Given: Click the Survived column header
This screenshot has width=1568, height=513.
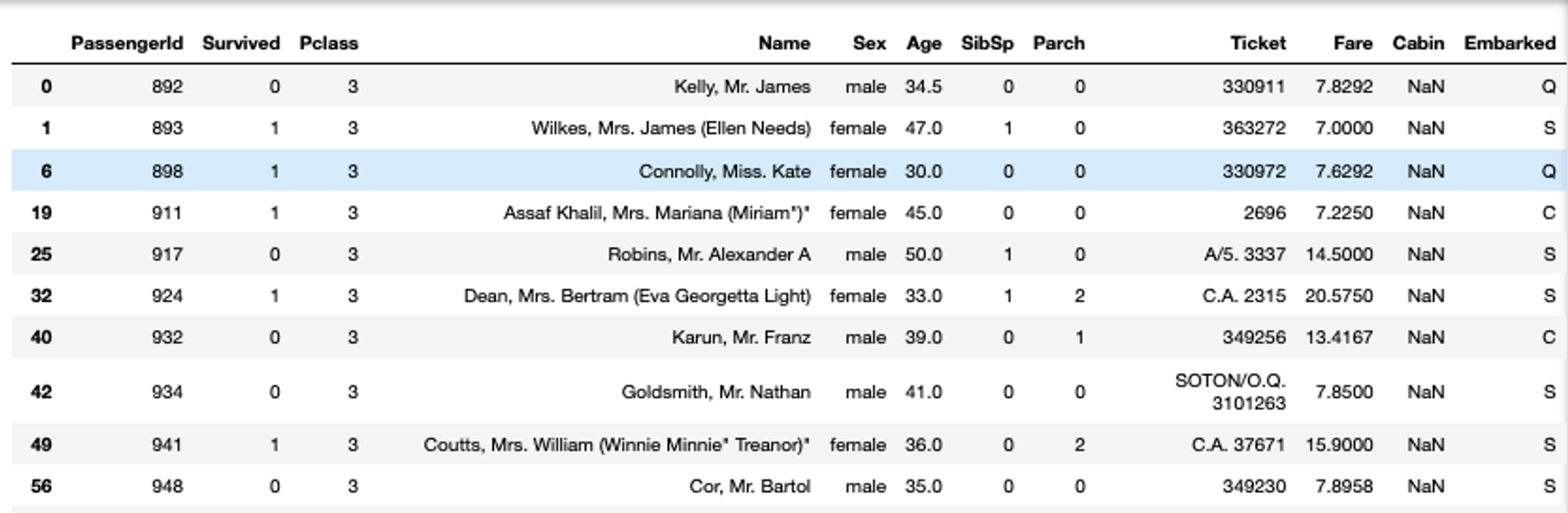Looking at the screenshot, I should point(241,43).
